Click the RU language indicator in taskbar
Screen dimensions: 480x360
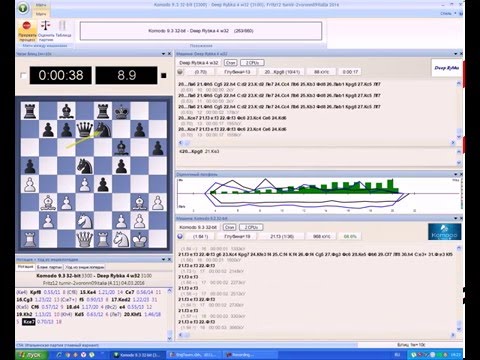(x=397, y=355)
